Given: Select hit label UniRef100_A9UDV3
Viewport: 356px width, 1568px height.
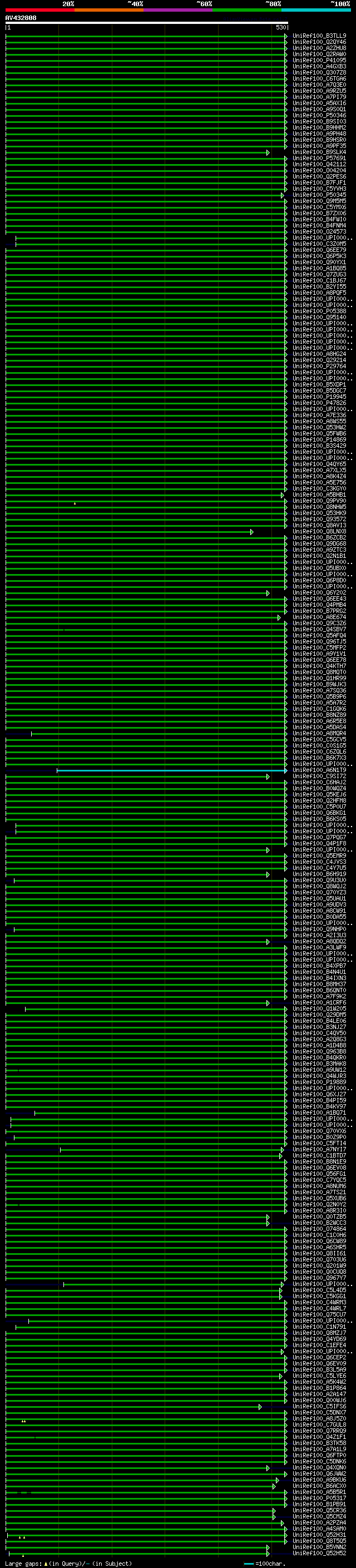Looking at the screenshot, I should pyautogui.click(x=319, y=905).
